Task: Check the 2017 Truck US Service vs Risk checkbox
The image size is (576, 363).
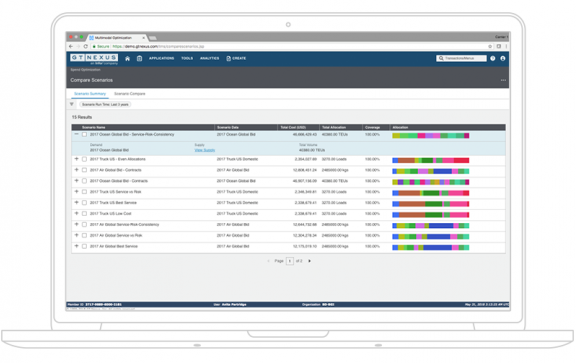Action: tap(84, 192)
